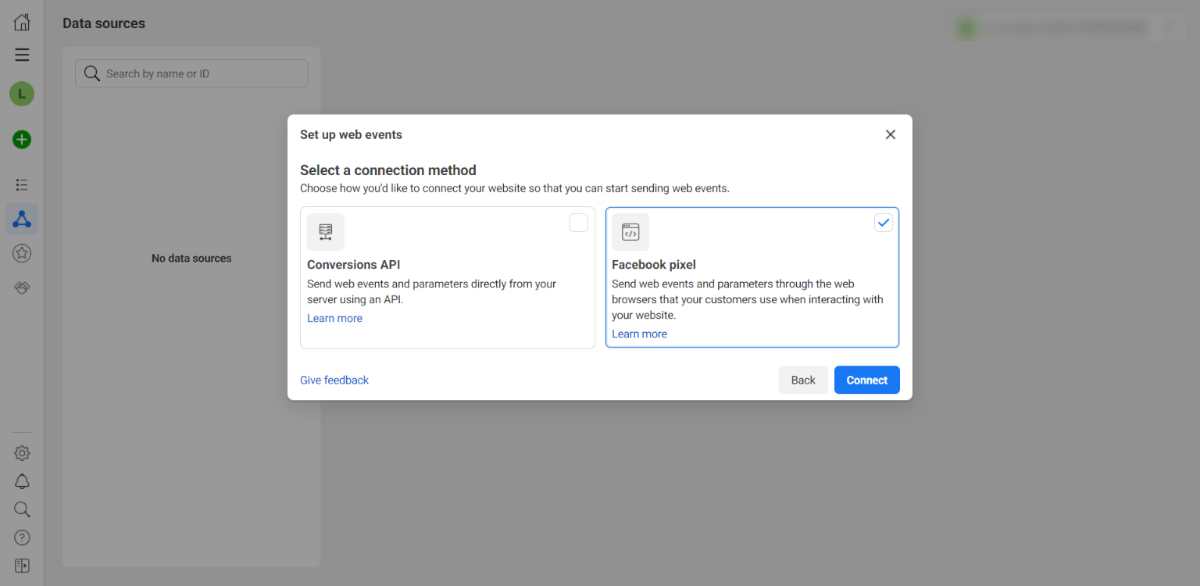Click the Facebook pixel code icon
The image size is (1200, 586).
(x=630, y=232)
